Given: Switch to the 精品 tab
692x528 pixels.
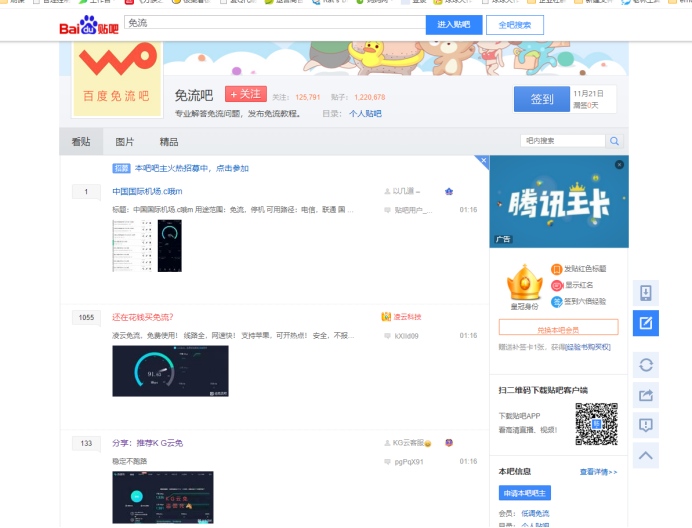Looking at the screenshot, I should click(169, 142).
